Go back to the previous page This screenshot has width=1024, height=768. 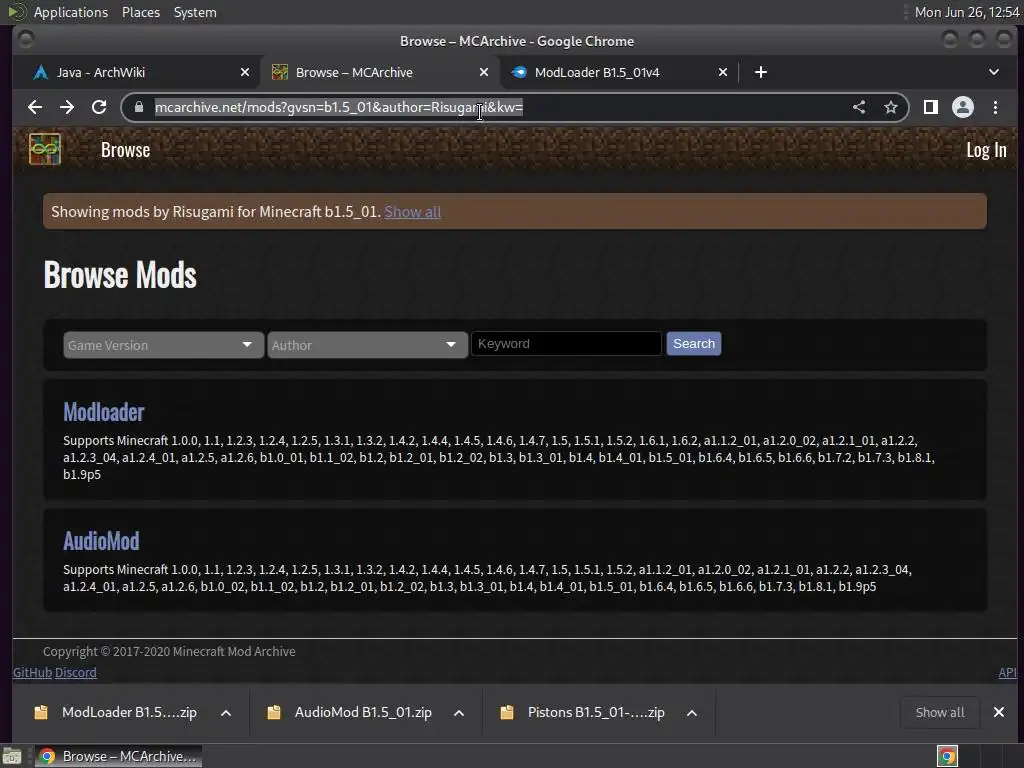click(35, 107)
